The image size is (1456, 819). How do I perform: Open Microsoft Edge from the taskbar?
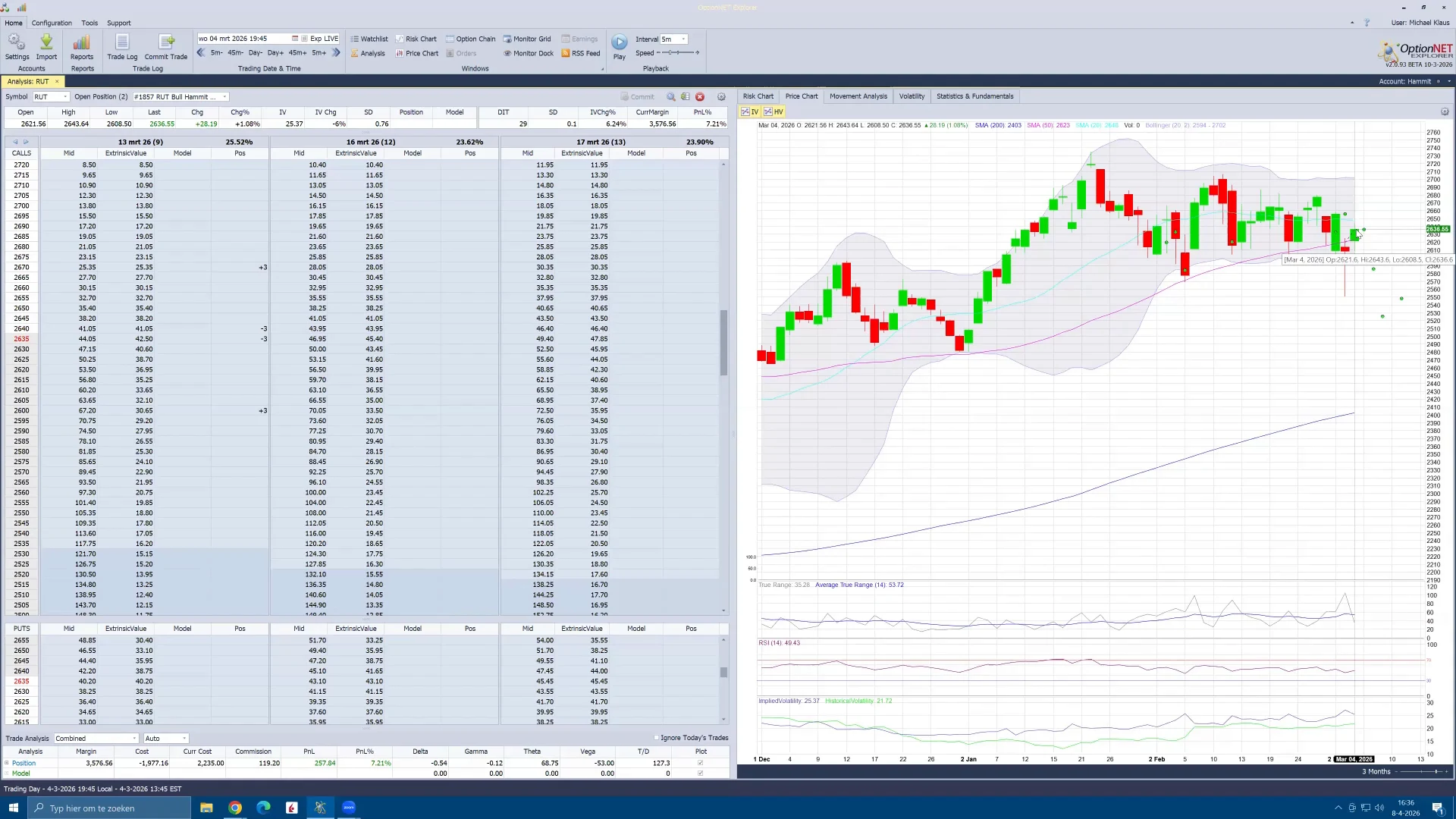click(x=263, y=808)
